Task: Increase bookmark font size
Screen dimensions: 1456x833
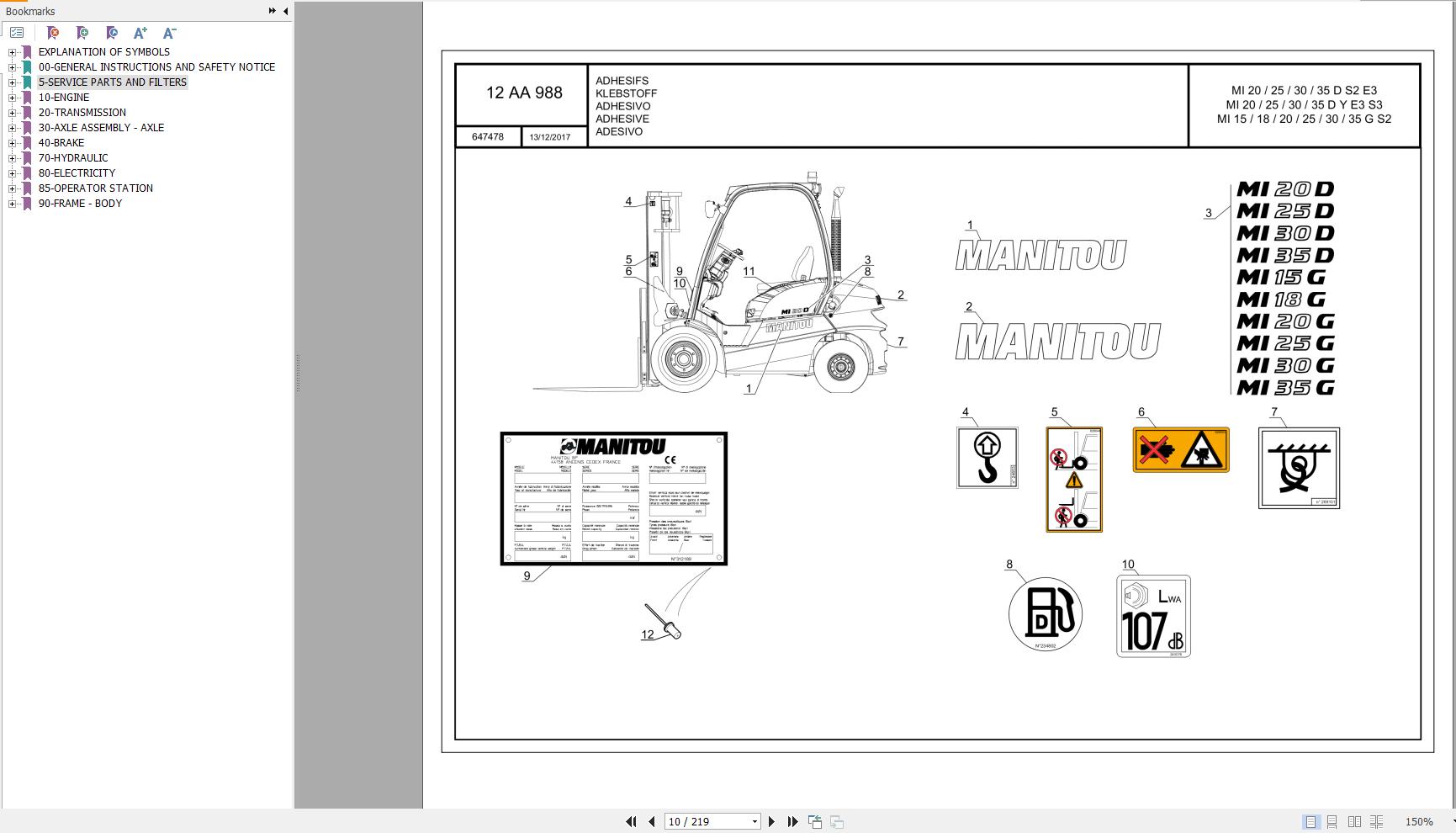Action: coord(140,33)
